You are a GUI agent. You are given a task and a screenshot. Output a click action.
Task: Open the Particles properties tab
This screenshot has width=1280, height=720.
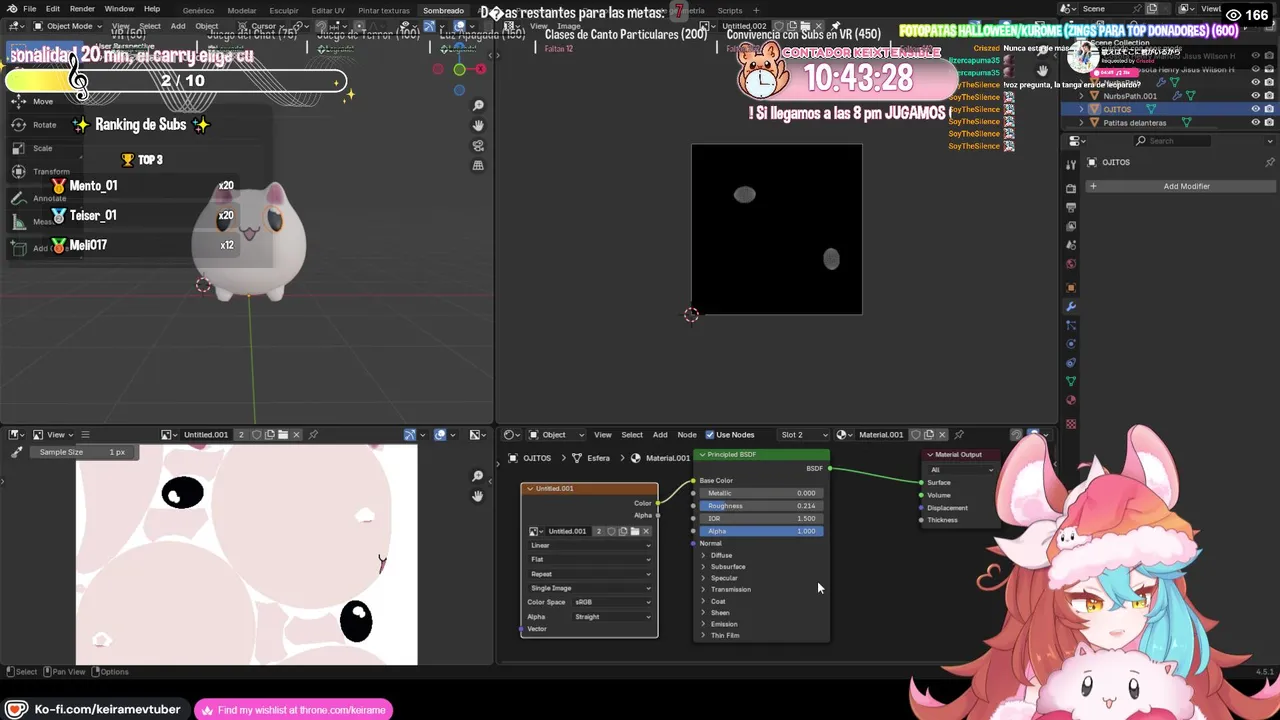tap(1071, 326)
